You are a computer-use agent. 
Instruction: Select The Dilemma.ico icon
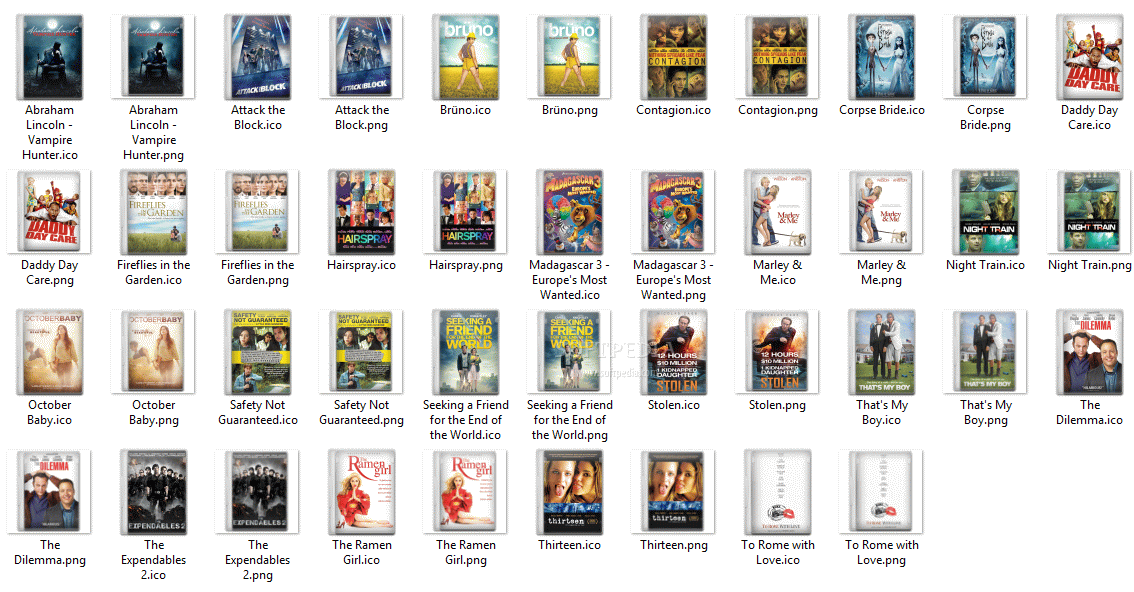pos(1090,352)
